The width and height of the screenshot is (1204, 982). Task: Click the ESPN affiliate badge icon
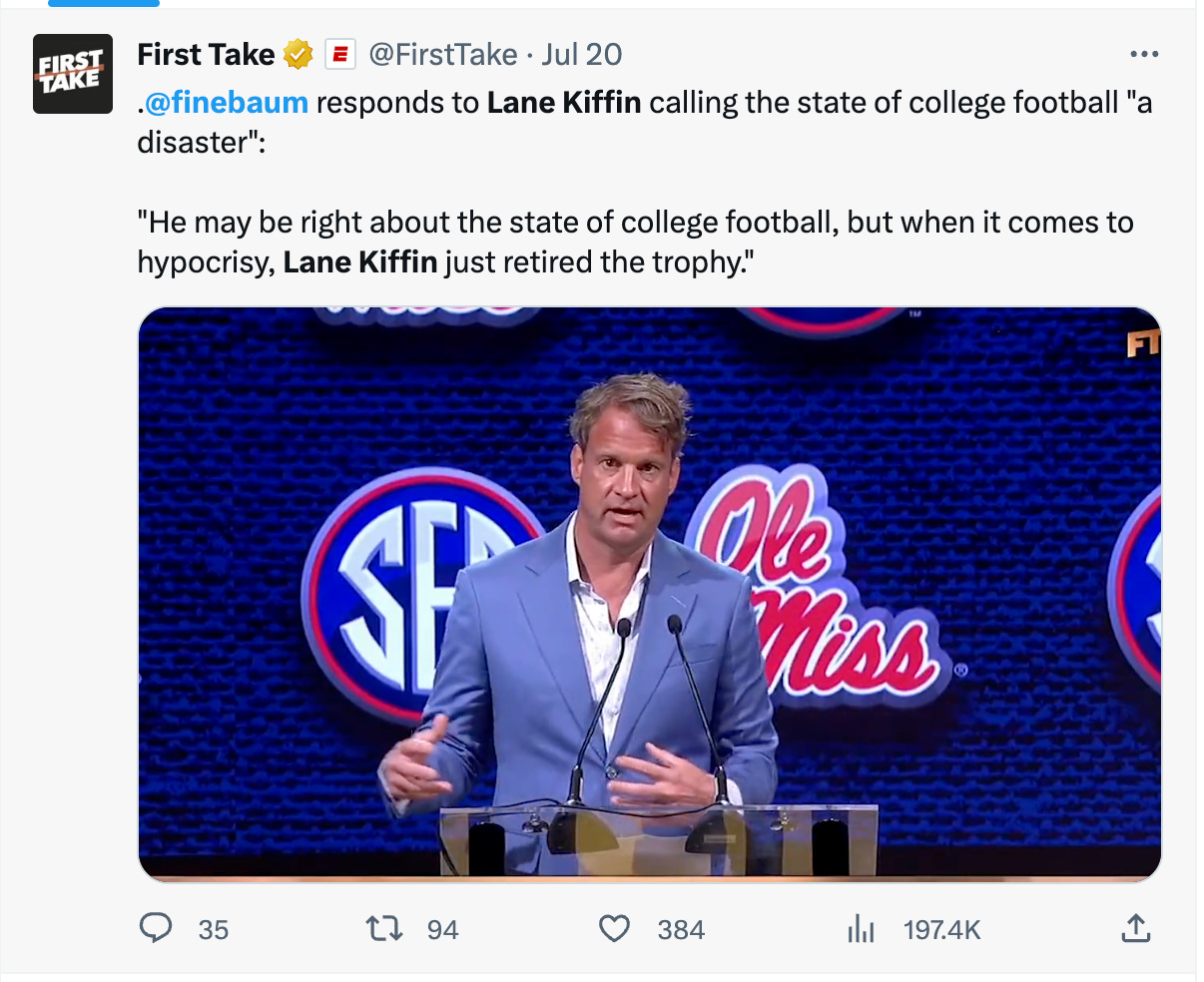pos(340,55)
